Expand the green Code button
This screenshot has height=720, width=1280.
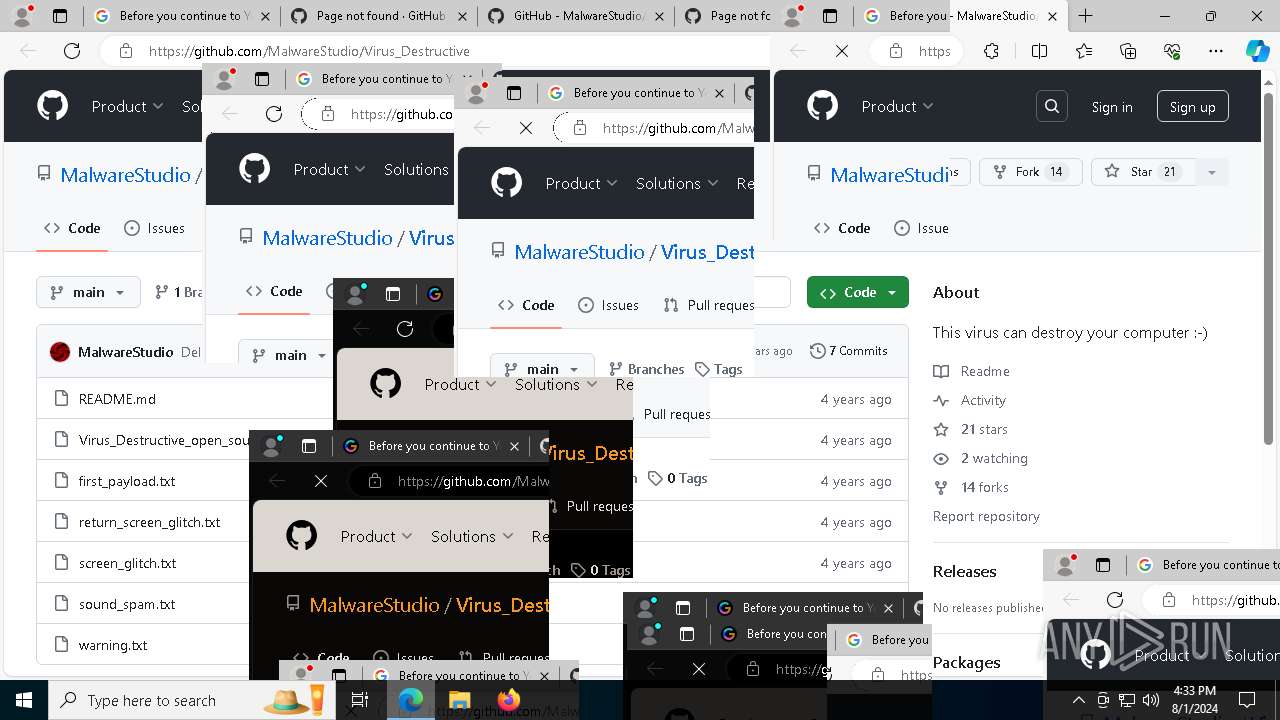click(858, 292)
